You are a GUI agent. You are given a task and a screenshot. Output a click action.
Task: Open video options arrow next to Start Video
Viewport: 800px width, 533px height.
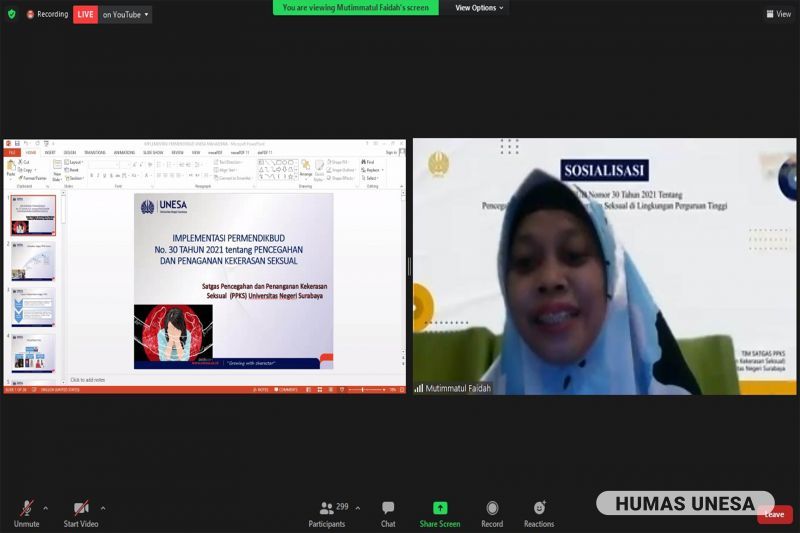(103, 508)
